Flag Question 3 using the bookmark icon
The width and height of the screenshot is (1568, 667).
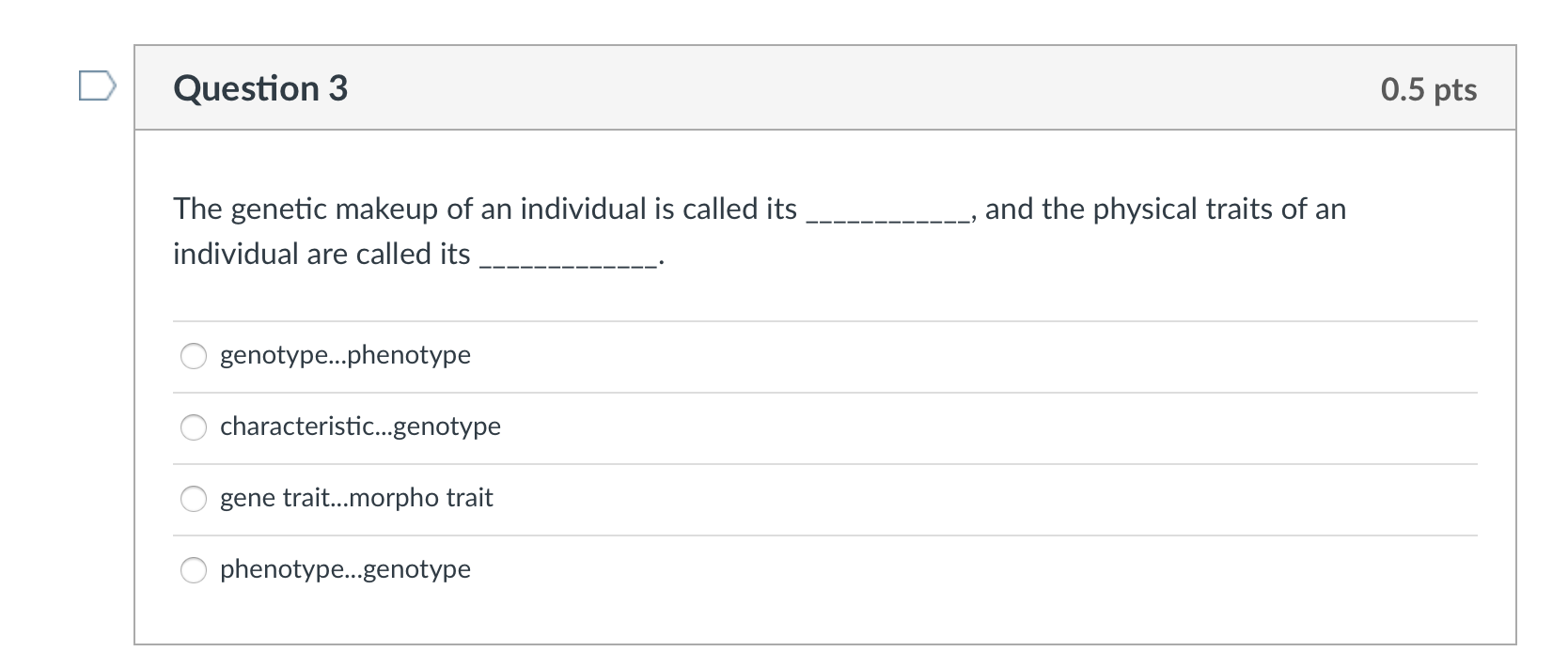[x=97, y=86]
